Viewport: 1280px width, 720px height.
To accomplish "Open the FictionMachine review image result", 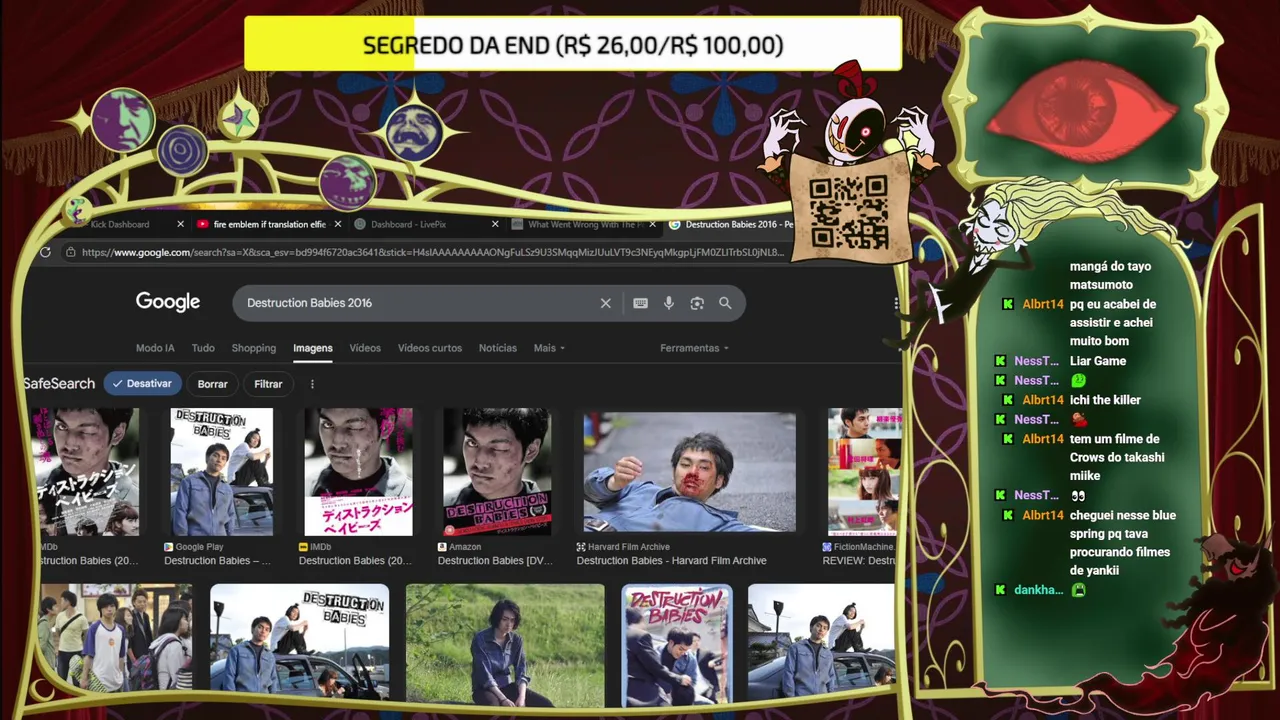I will point(864,472).
